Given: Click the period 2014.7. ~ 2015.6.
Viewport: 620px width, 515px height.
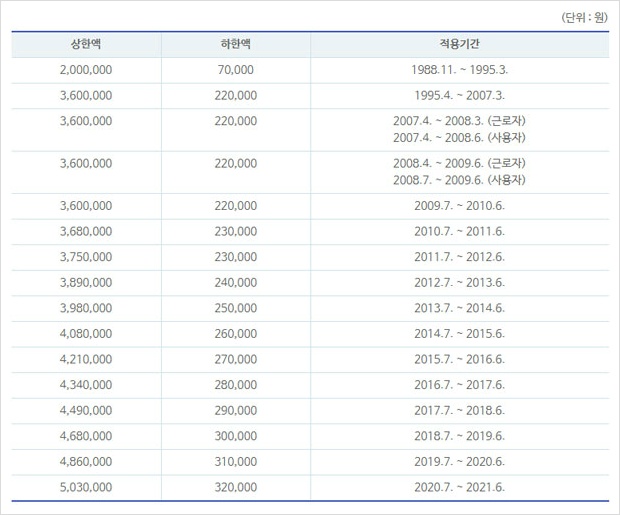Looking at the screenshot, I should [459, 334].
